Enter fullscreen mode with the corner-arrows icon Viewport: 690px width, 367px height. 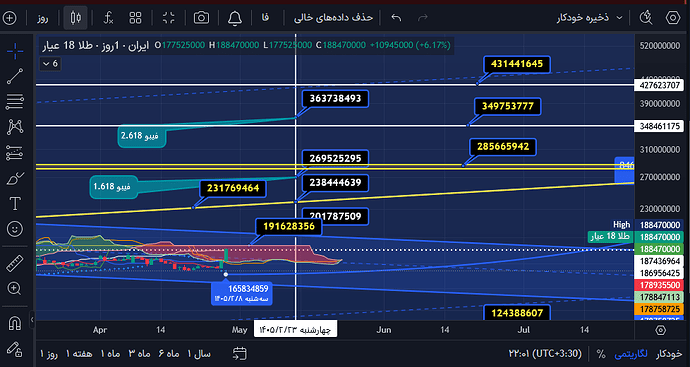pyautogui.click(x=169, y=18)
